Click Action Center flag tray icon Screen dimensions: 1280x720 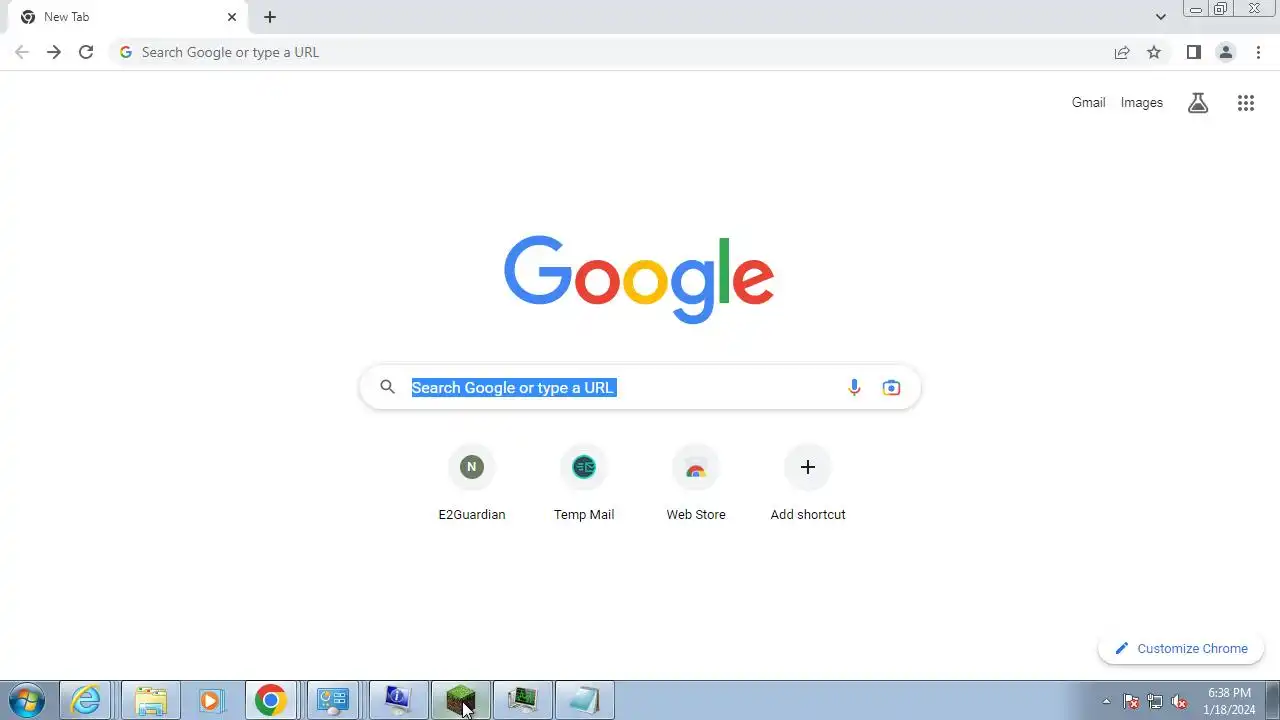click(x=1131, y=701)
